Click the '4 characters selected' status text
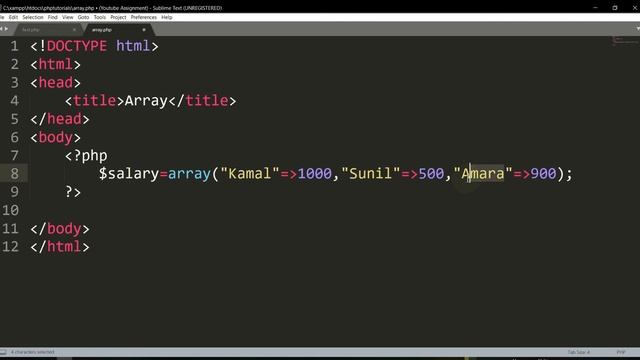Image resolution: width=640 pixels, height=360 pixels. [x=32, y=352]
